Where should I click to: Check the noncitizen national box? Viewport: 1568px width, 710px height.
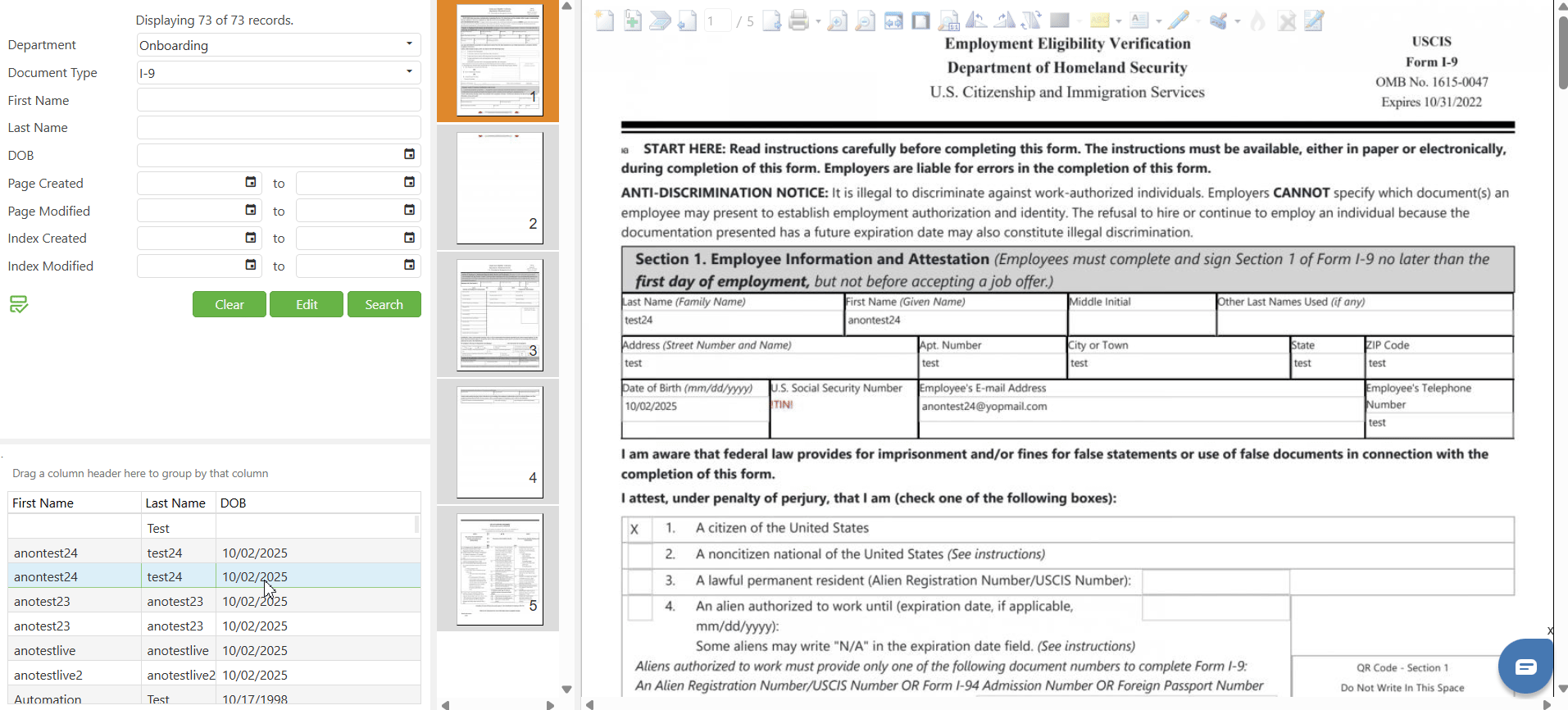point(639,555)
